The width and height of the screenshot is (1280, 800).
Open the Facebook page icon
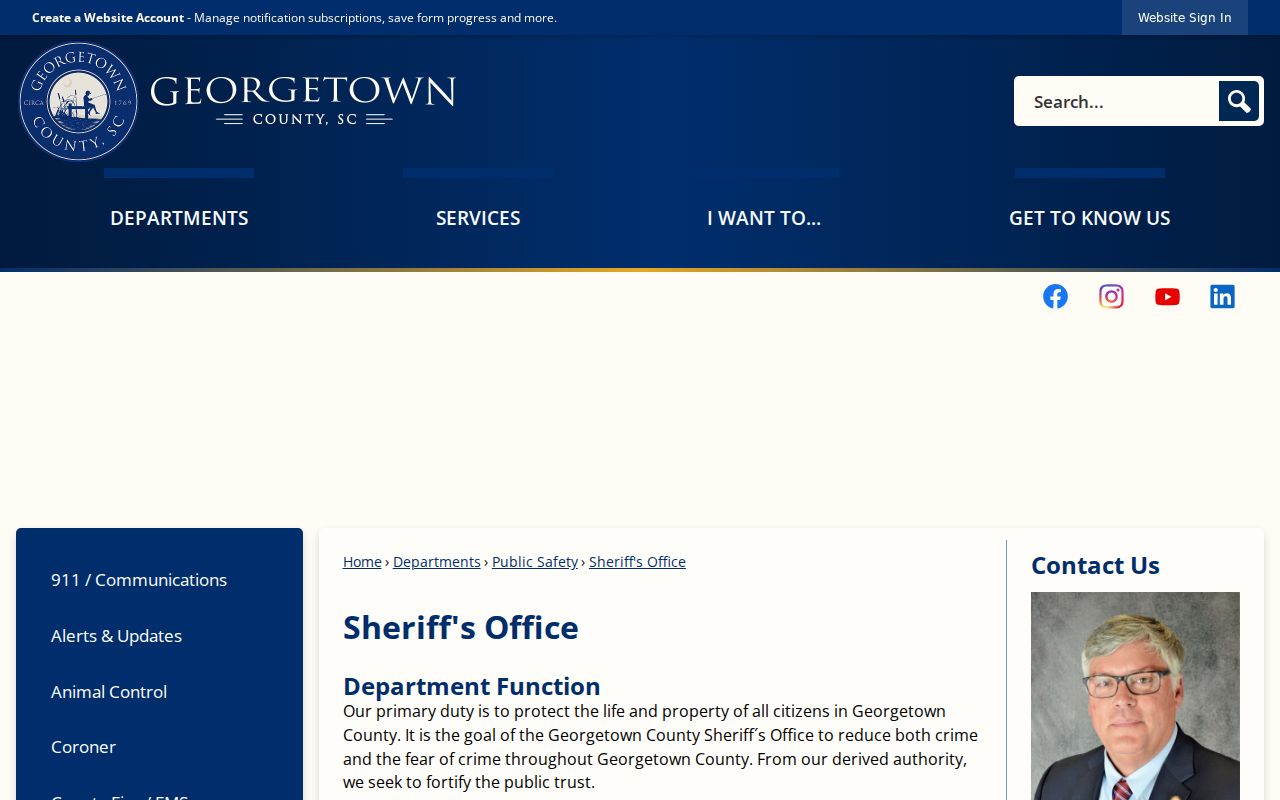1055,296
